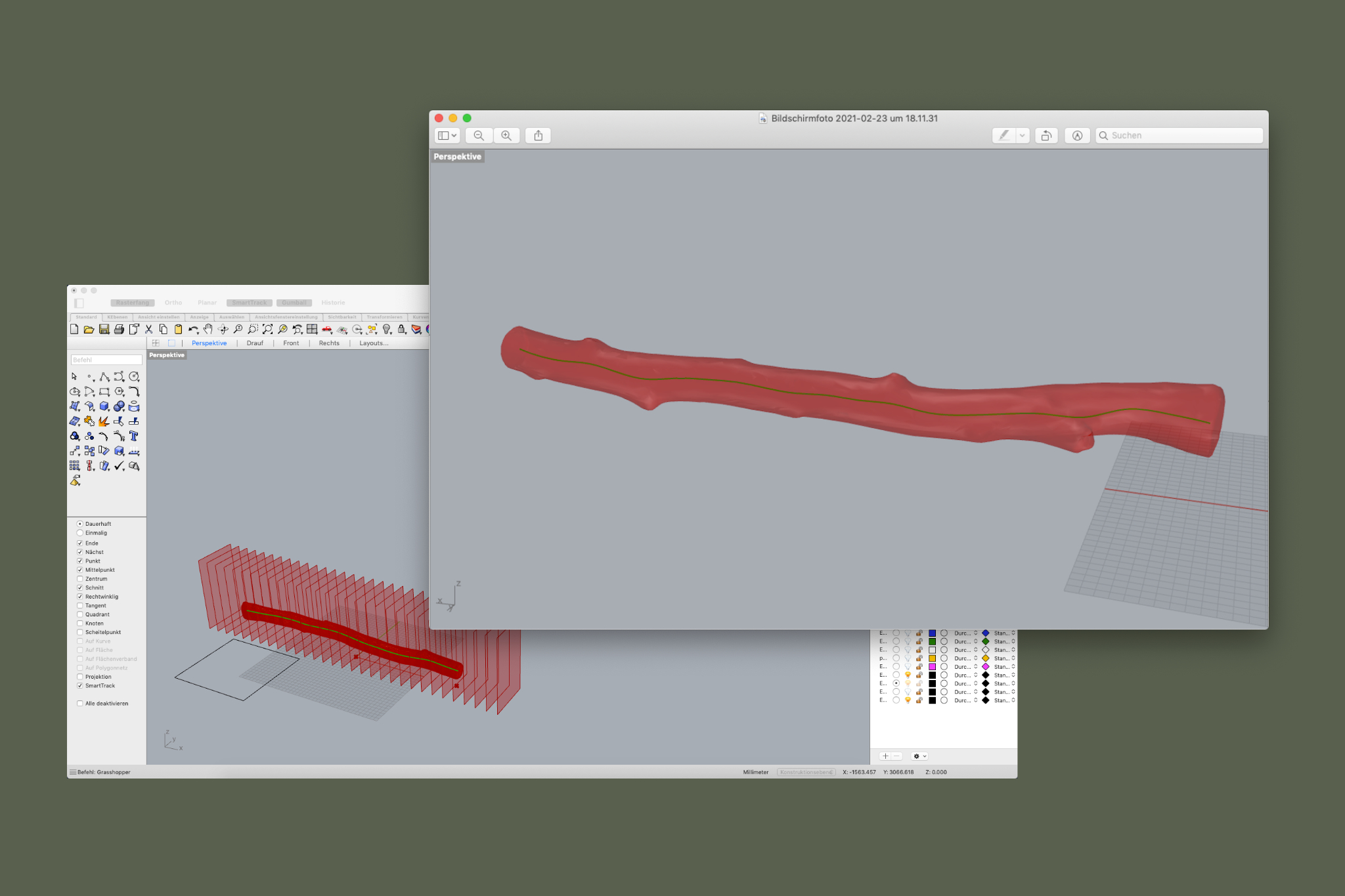Click the Explode tool icon
Image resolution: width=1345 pixels, height=896 pixels.
click(104, 421)
